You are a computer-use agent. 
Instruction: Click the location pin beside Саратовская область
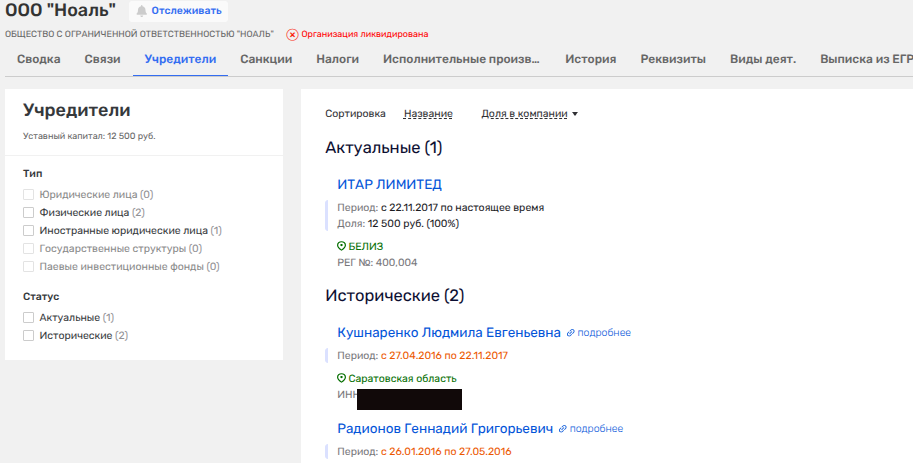(x=341, y=379)
